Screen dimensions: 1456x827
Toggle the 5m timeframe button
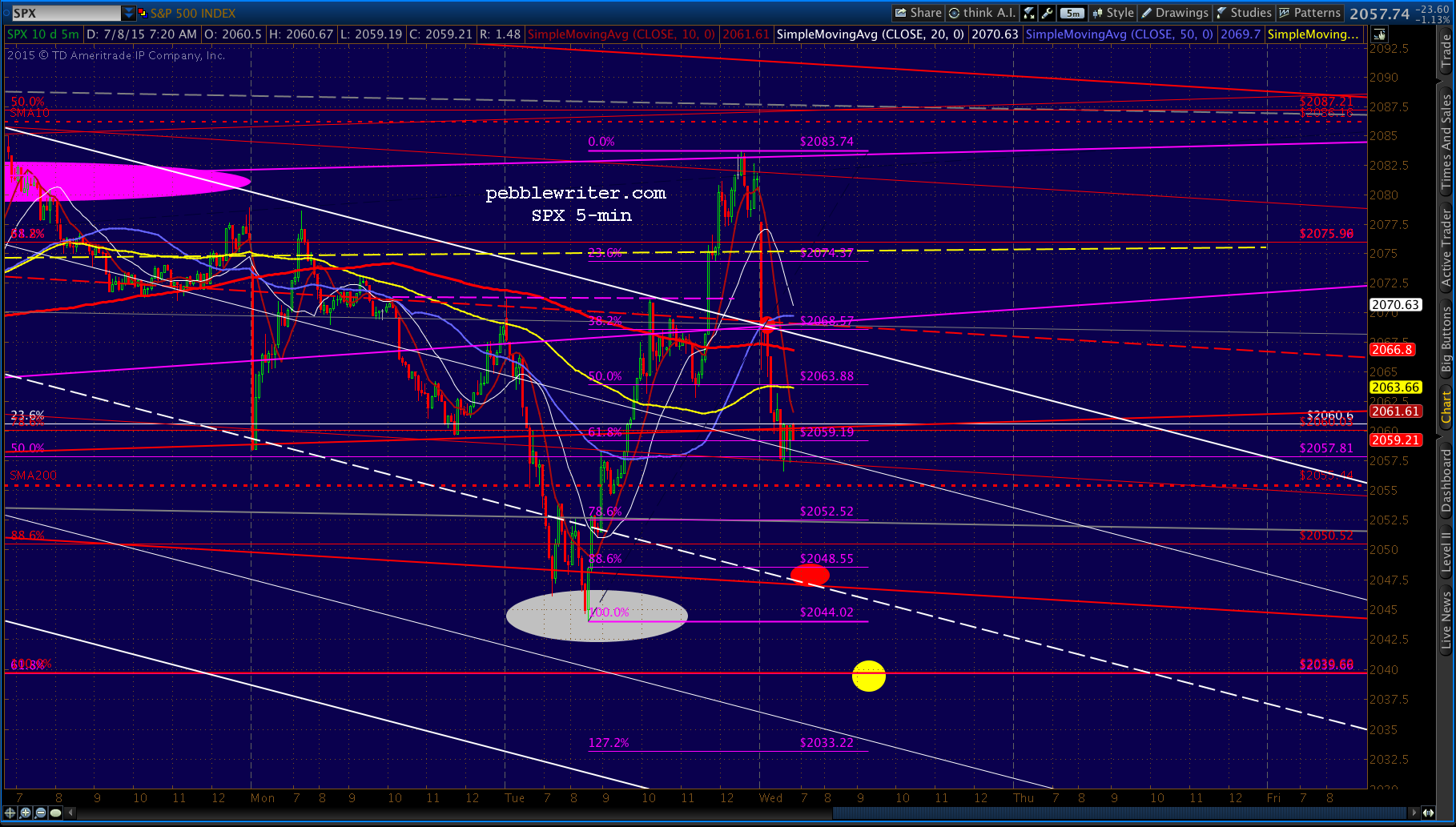(x=1072, y=13)
